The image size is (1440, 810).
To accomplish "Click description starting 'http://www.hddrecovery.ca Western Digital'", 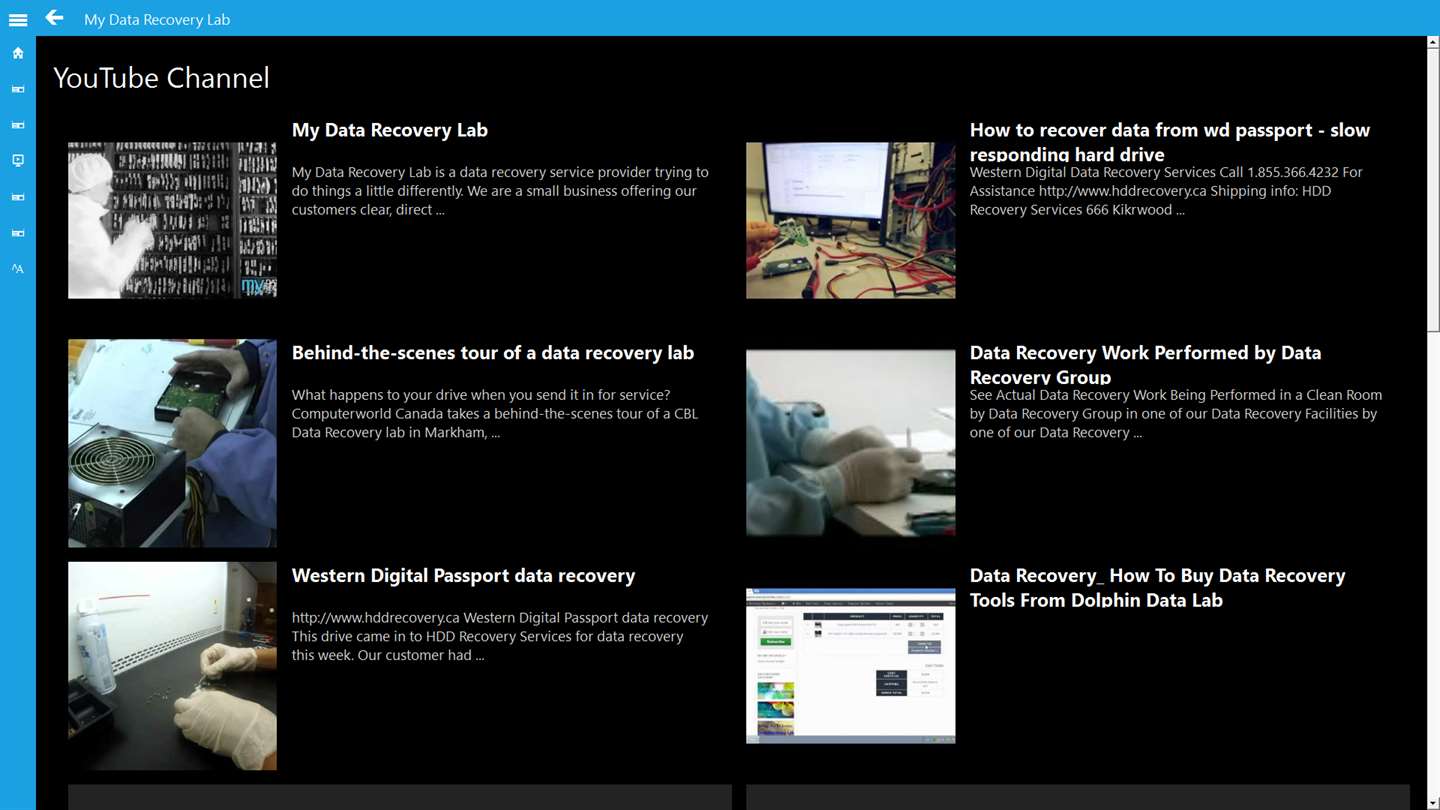I will click(500, 637).
